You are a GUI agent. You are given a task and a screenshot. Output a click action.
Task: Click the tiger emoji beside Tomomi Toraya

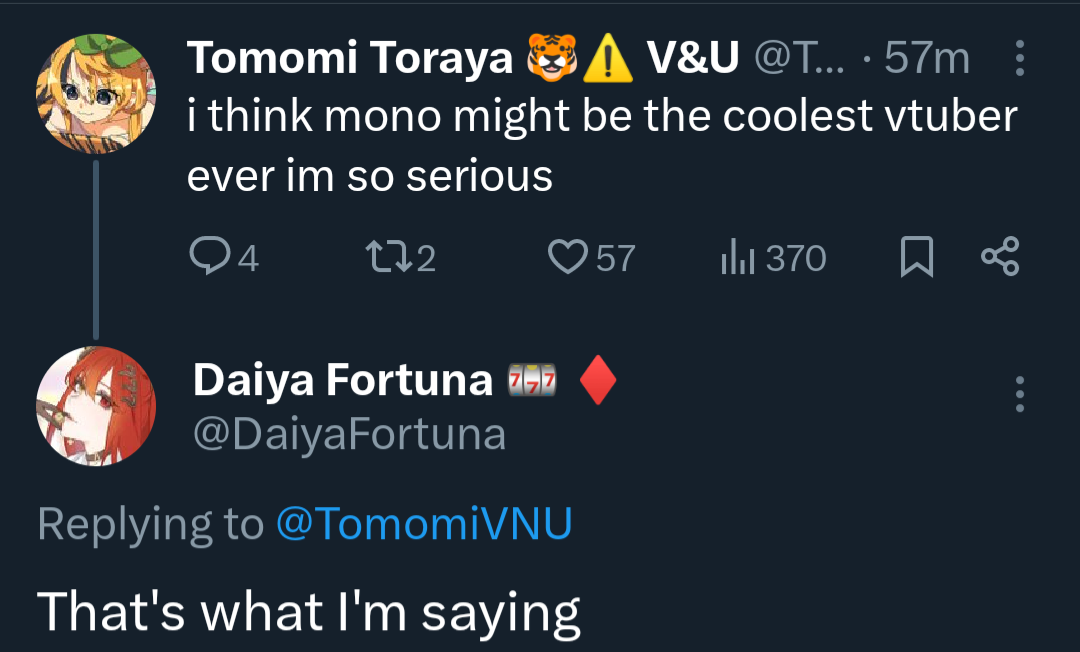(552, 61)
